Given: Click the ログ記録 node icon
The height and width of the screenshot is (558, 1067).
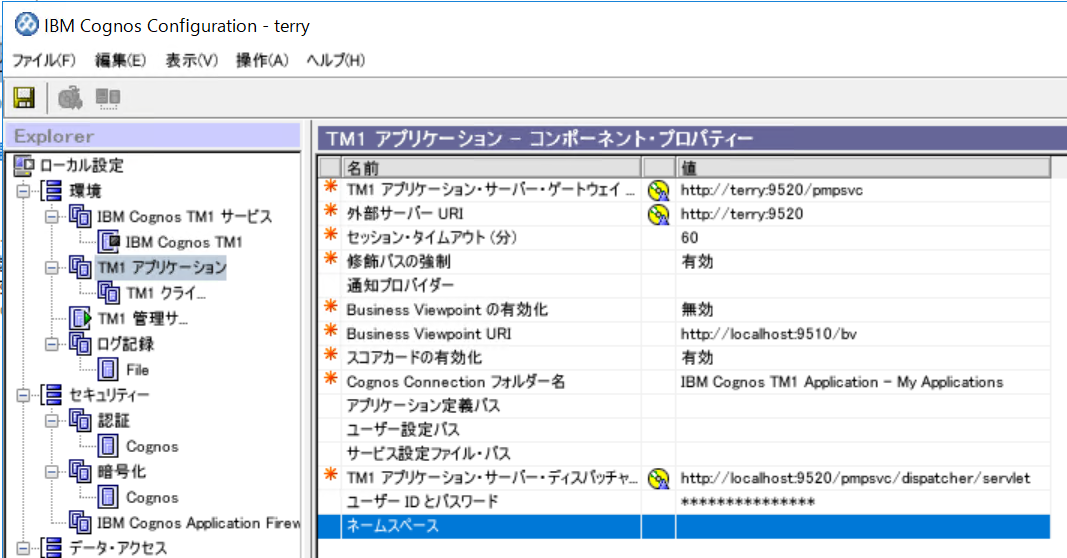Looking at the screenshot, I should pyautogui.click(x=80, y=344).
